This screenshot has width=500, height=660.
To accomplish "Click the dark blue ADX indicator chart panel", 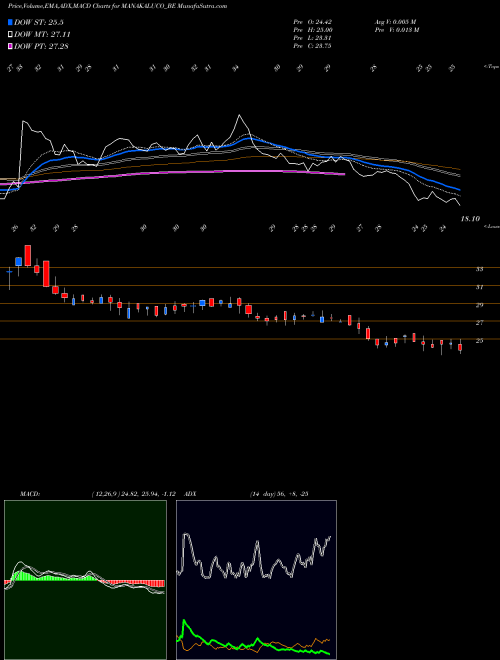I will (x=256, y=580).
